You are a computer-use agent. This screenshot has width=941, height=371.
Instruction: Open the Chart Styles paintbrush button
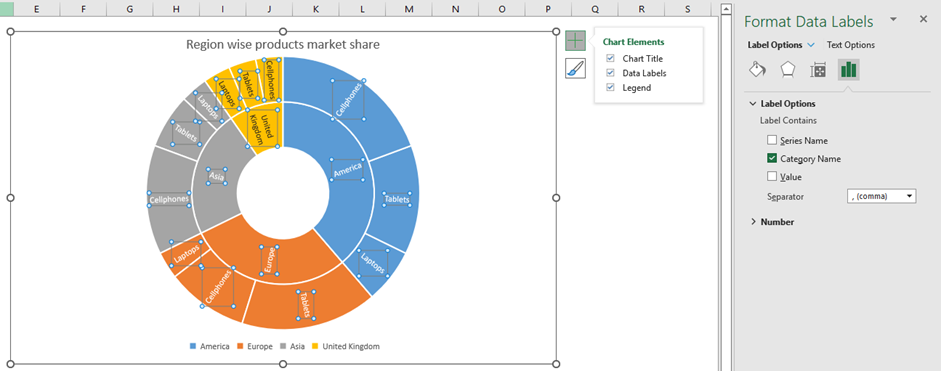pos(575,68)
